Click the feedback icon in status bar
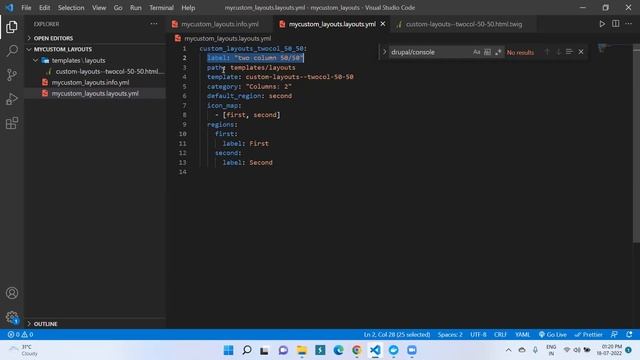 point(614,334)
